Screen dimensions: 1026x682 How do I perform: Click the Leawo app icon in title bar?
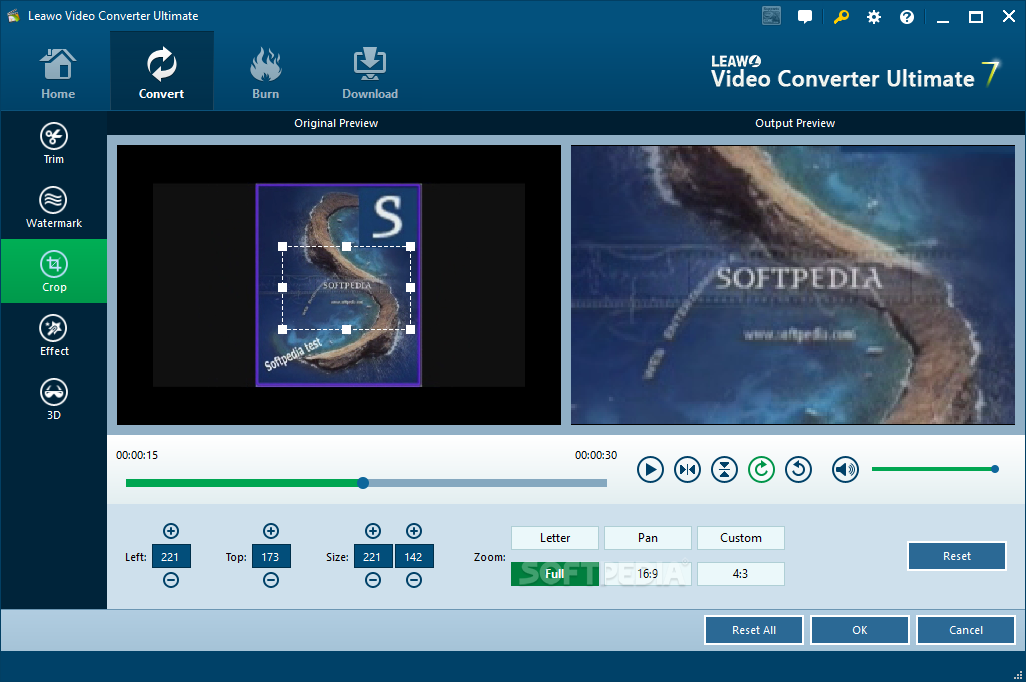[14, 16]
